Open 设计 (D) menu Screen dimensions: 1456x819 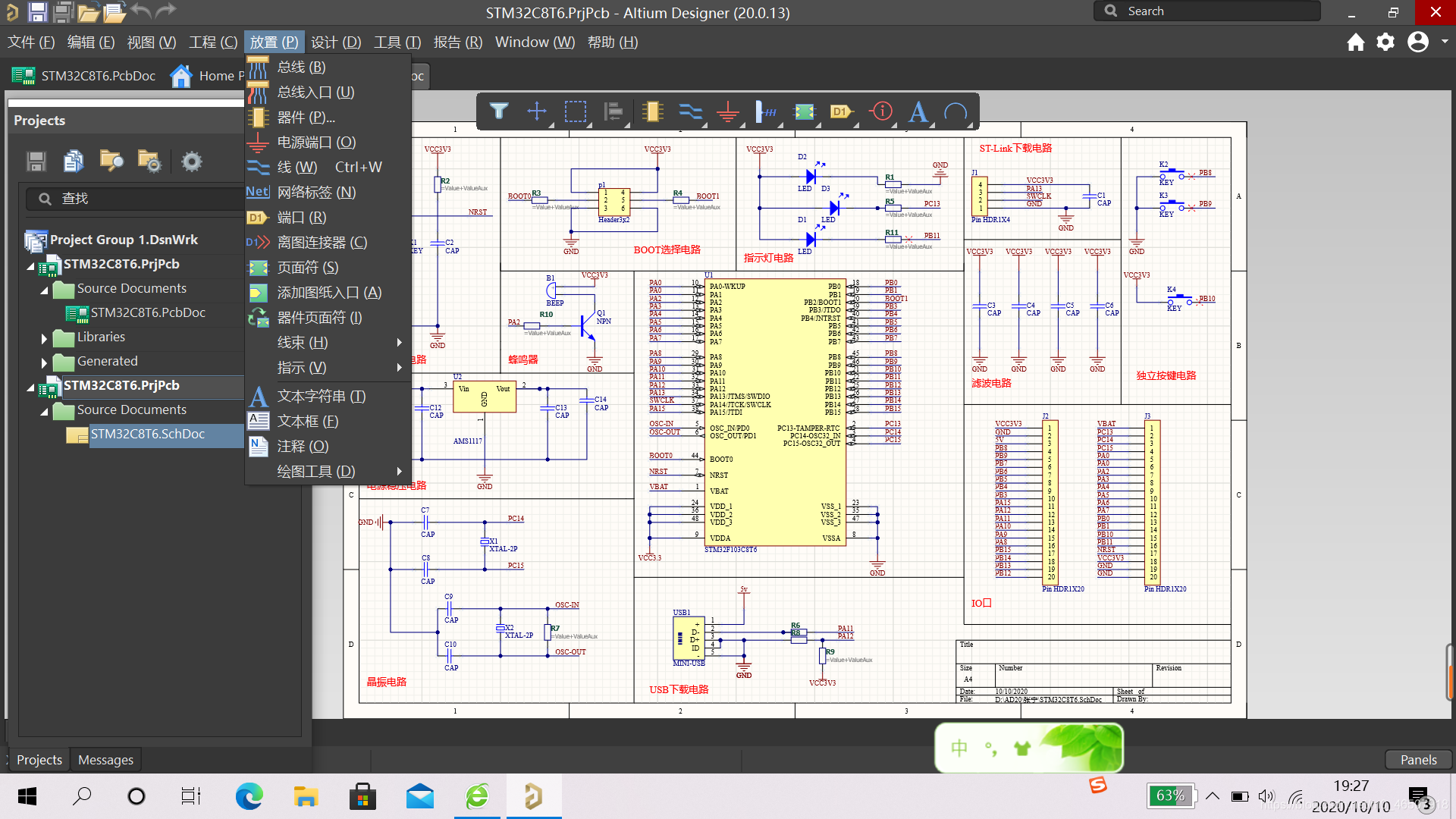[336, 42]
